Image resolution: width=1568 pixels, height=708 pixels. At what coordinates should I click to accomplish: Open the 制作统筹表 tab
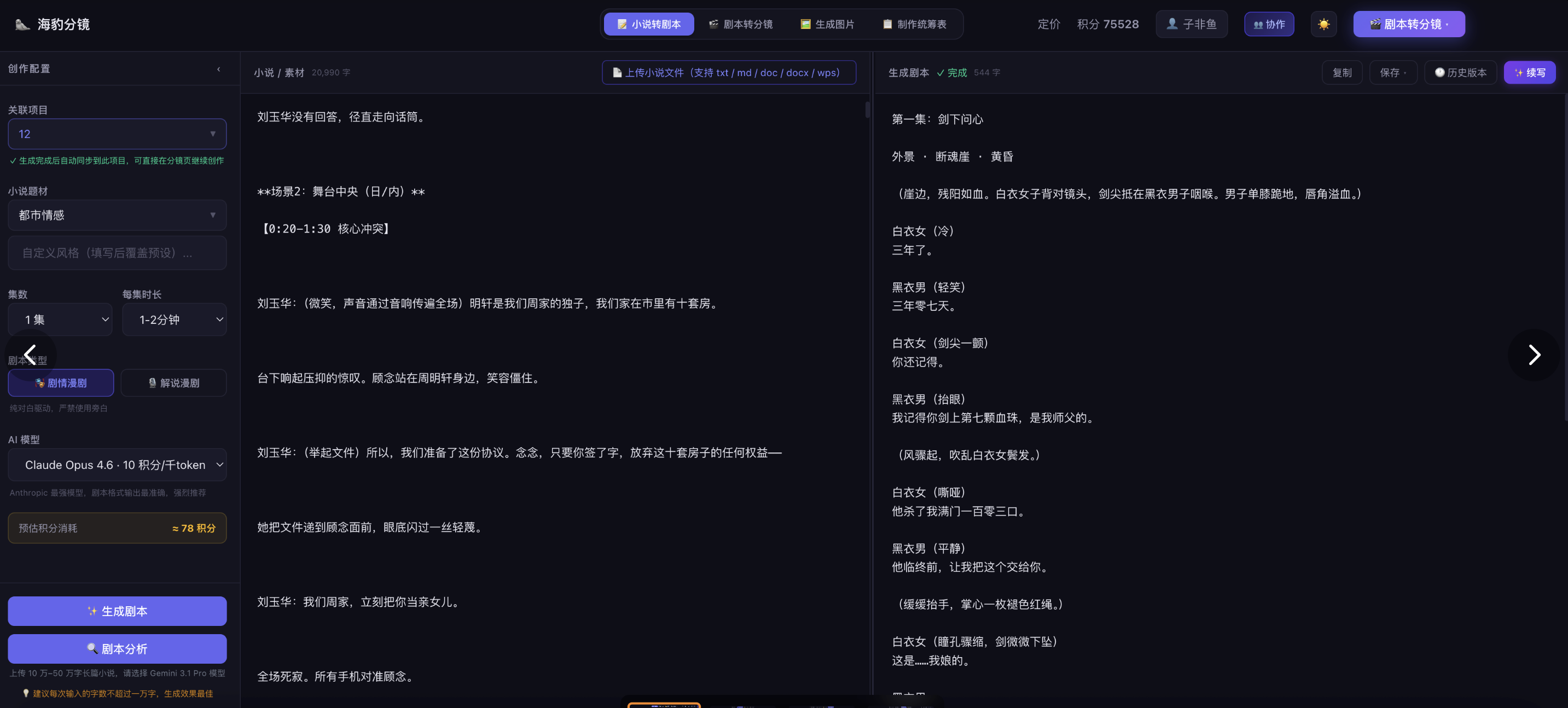(914, 25)
